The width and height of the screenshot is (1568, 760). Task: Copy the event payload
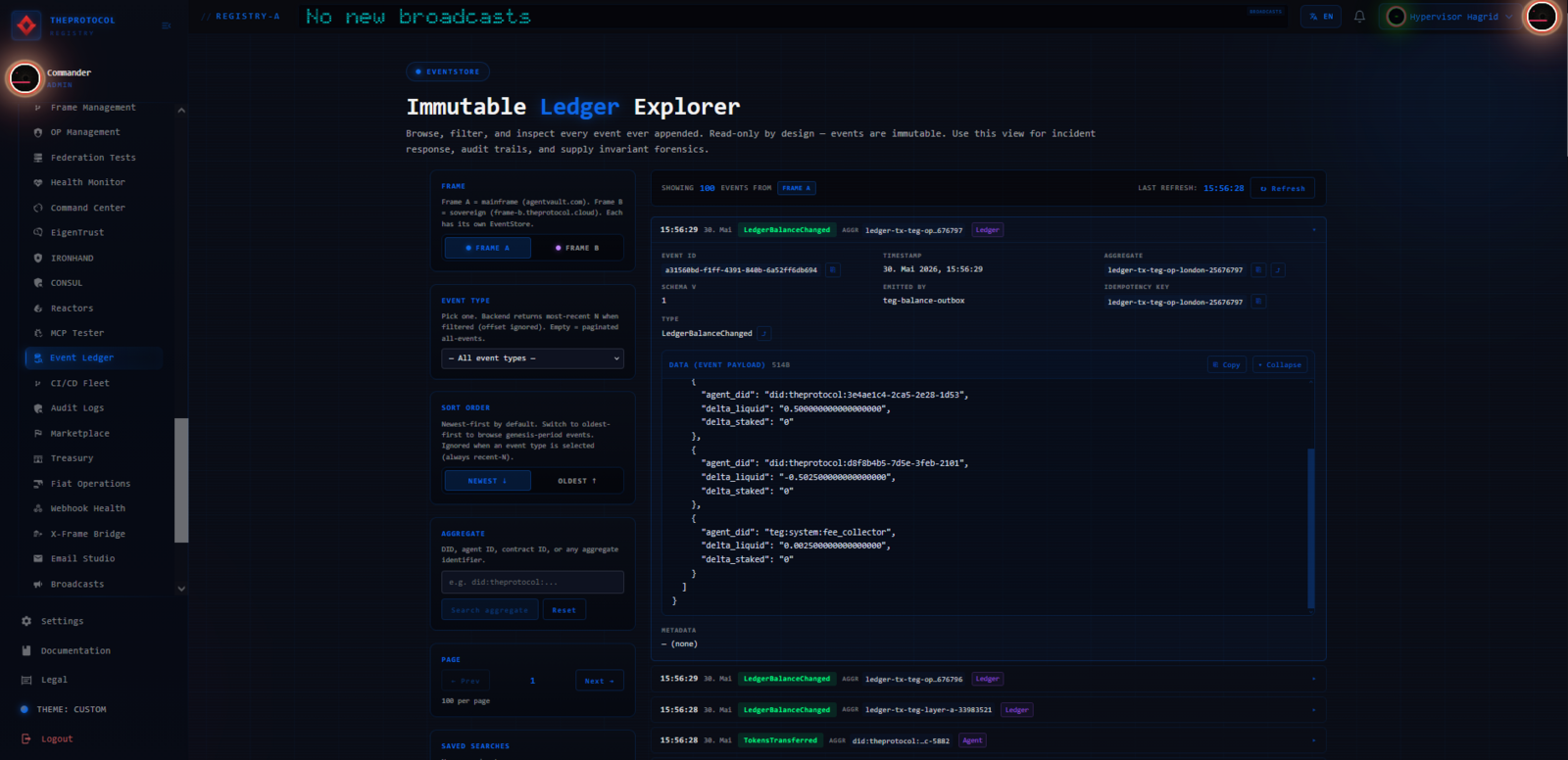point(1226,365)
